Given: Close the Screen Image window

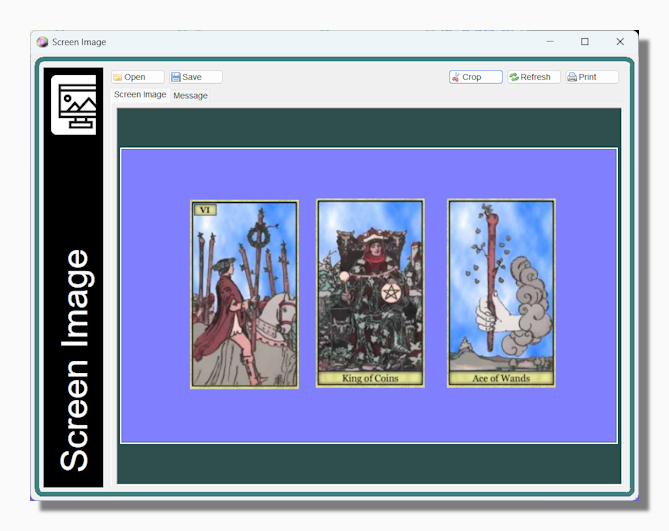Looking at the screenshot, I should (x=620, y=42).
